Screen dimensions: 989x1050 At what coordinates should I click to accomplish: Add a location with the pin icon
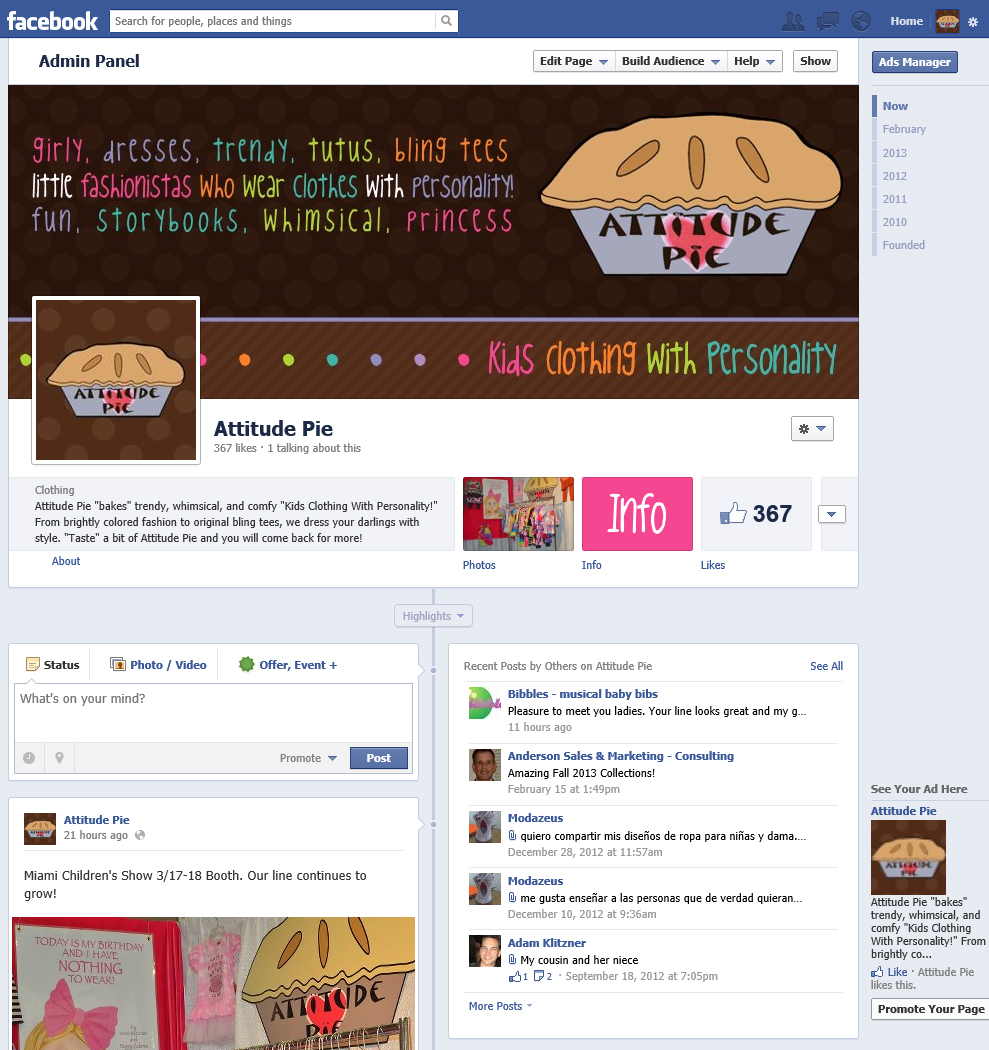point(60,758)
